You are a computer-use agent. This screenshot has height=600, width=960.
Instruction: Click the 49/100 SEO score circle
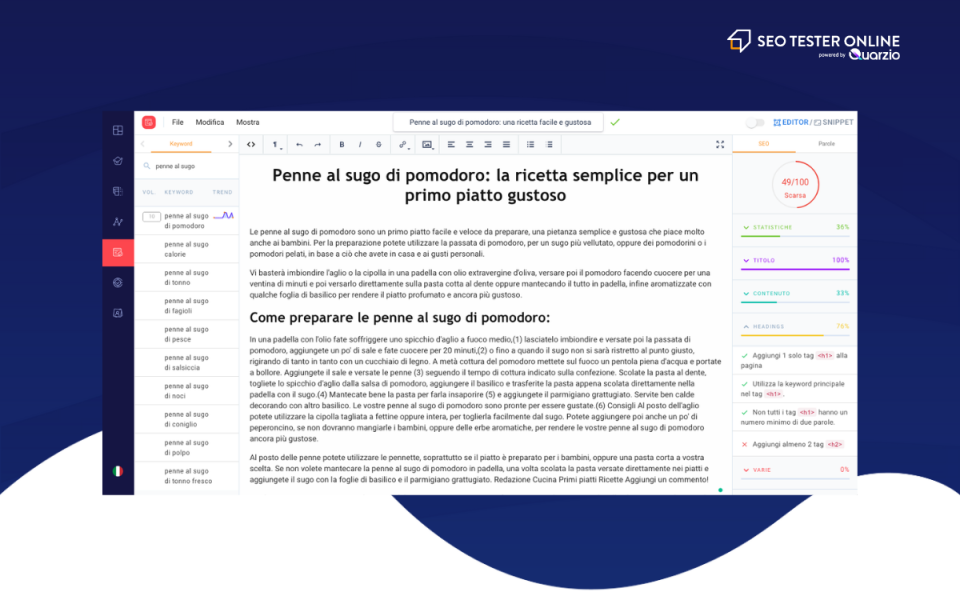pos(795,185)
